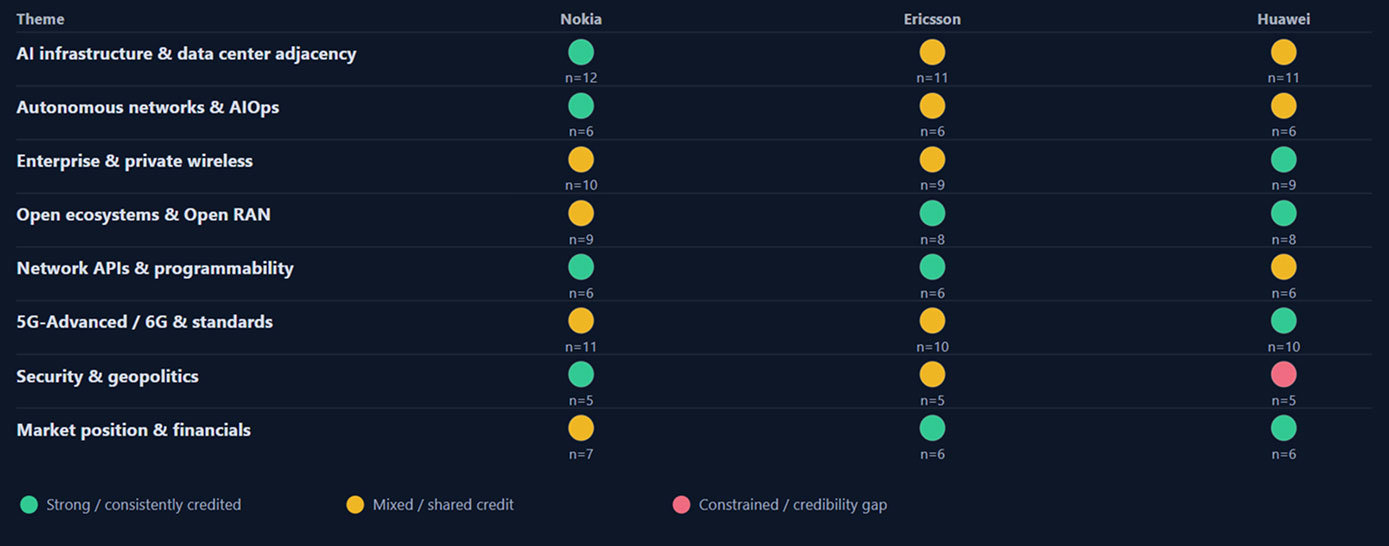Click Huawei's yellow dot for Network APIs row

[x=1284, y=267]
